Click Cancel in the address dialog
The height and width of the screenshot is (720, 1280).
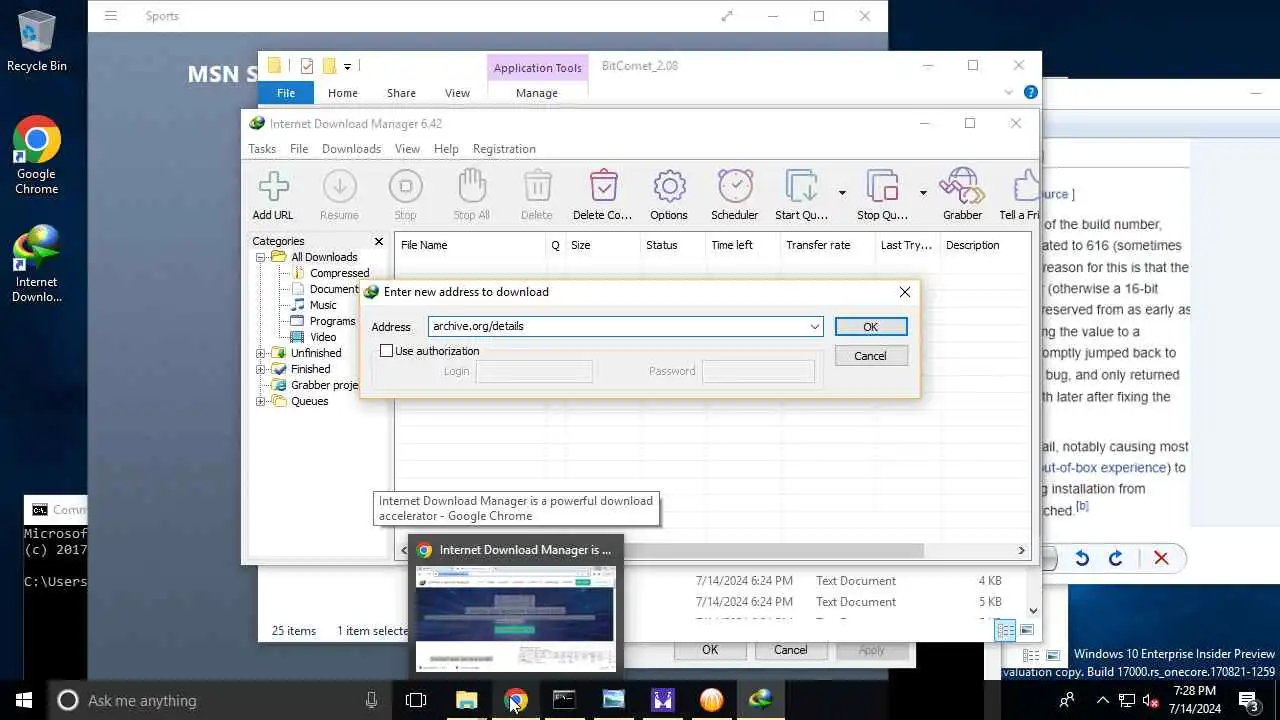coord(870,356)
